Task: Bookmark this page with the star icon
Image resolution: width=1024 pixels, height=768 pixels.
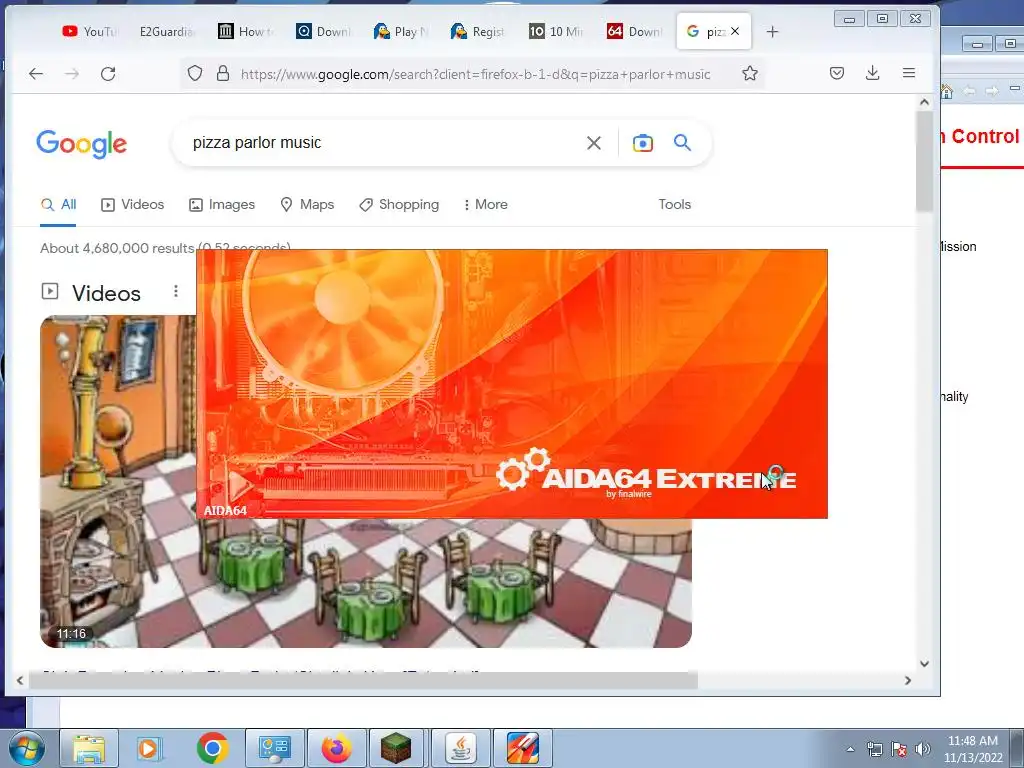Action: pyautogui.click(x=750, y=73)
